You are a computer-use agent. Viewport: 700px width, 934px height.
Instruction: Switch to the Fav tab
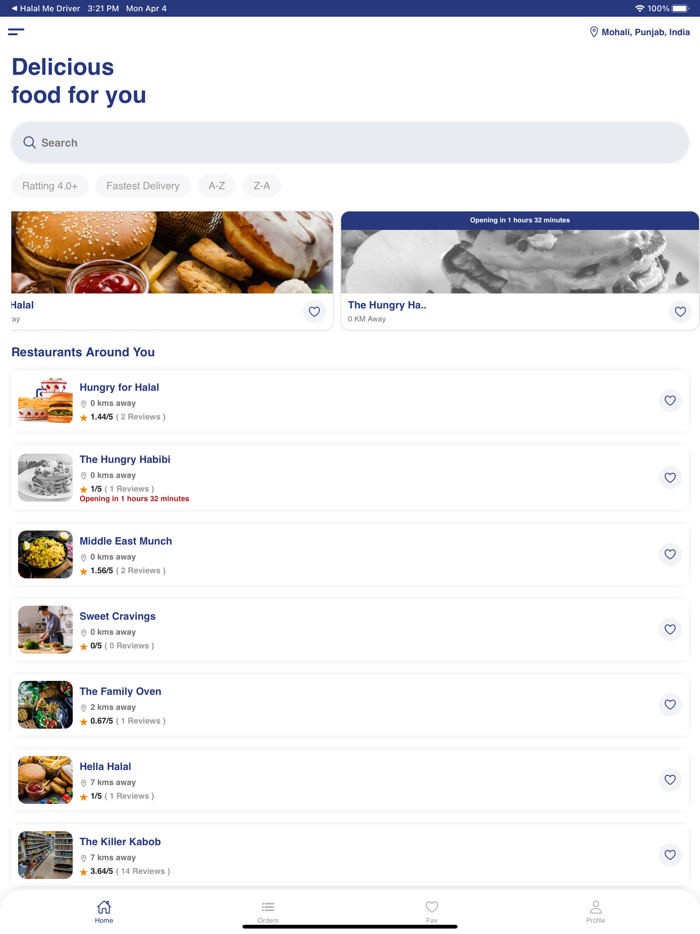[432, 911]
